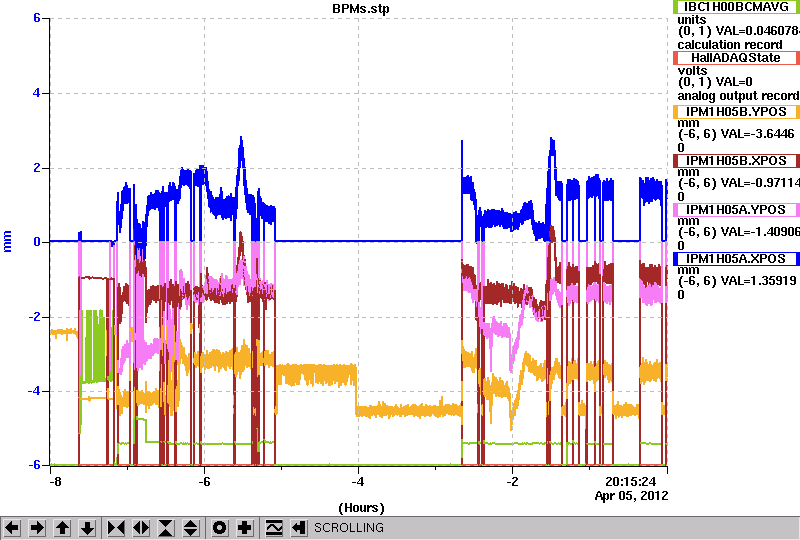Select the IPM1H05B.YPOS legend entry
This screenshot has width=800, height=540.
click(736, 112)
